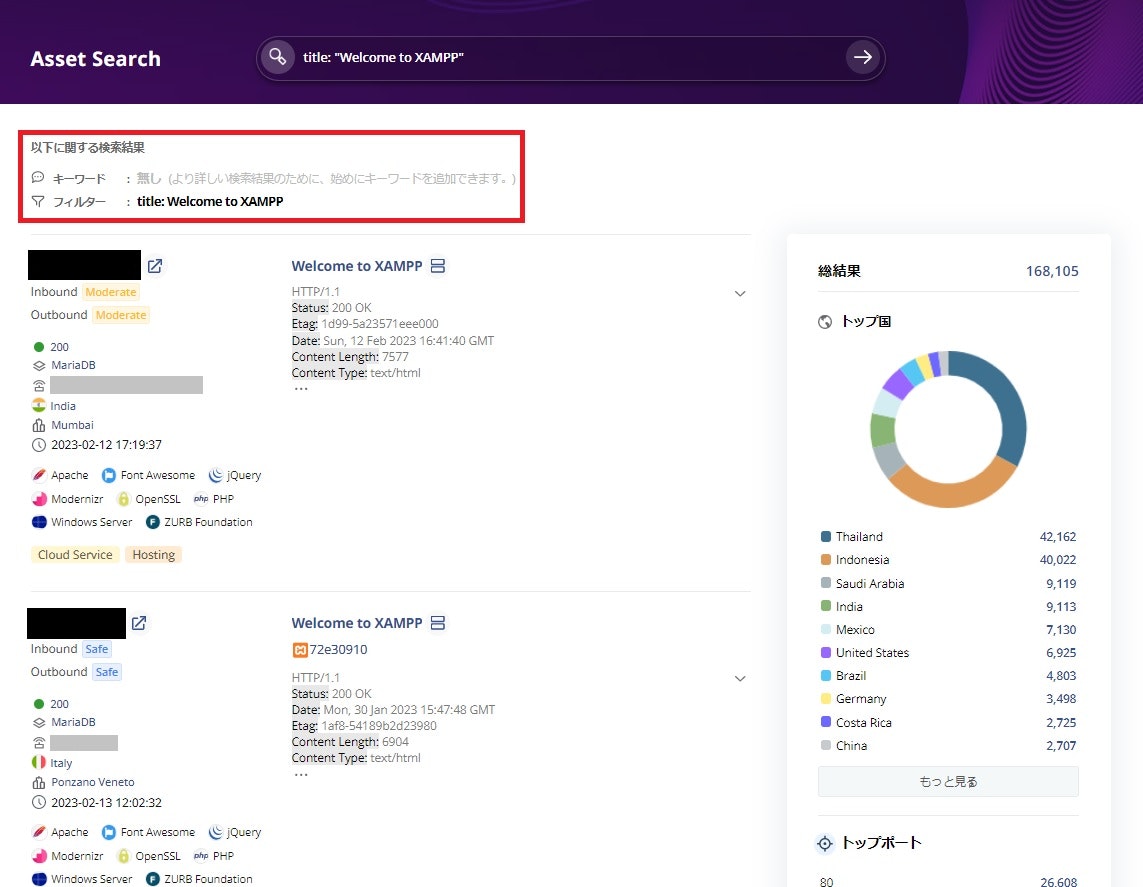The width and height of the screenshot is (1143, 887).
Task: Click server icon beside second Welcome to XAMPP
Action: 437,623
